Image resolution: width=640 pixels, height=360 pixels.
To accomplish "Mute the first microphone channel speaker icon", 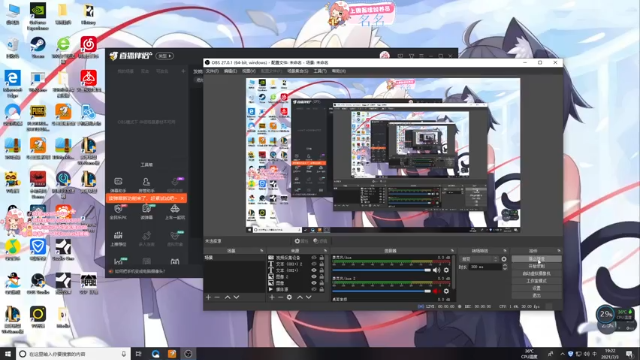I will coord(436,270).
